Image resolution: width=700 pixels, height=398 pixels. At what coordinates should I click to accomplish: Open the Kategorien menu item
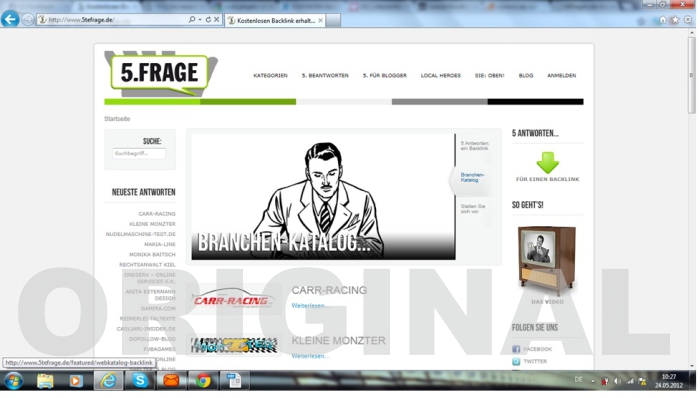pyautogui.click(x=270, y=75)
